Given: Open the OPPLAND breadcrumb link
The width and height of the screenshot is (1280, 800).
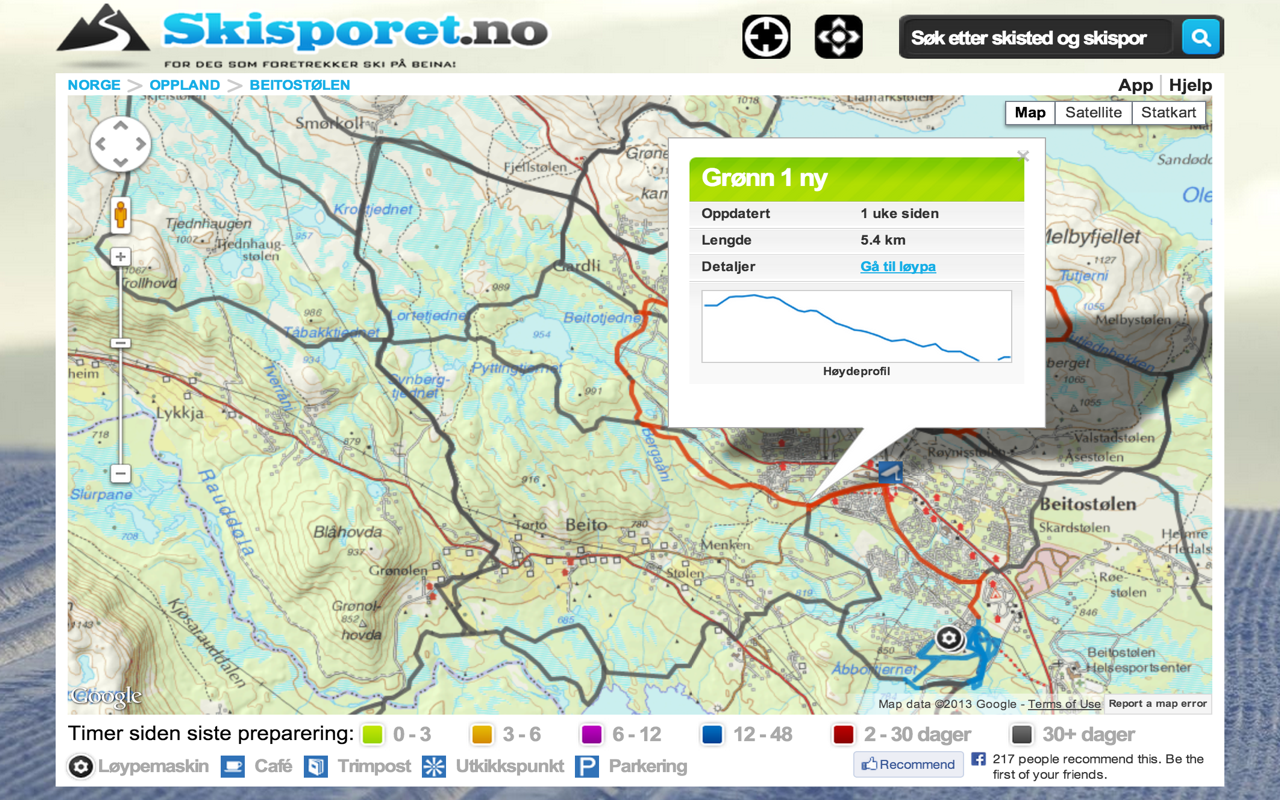Looking at the screenshot, I should [x=185, y=85].
